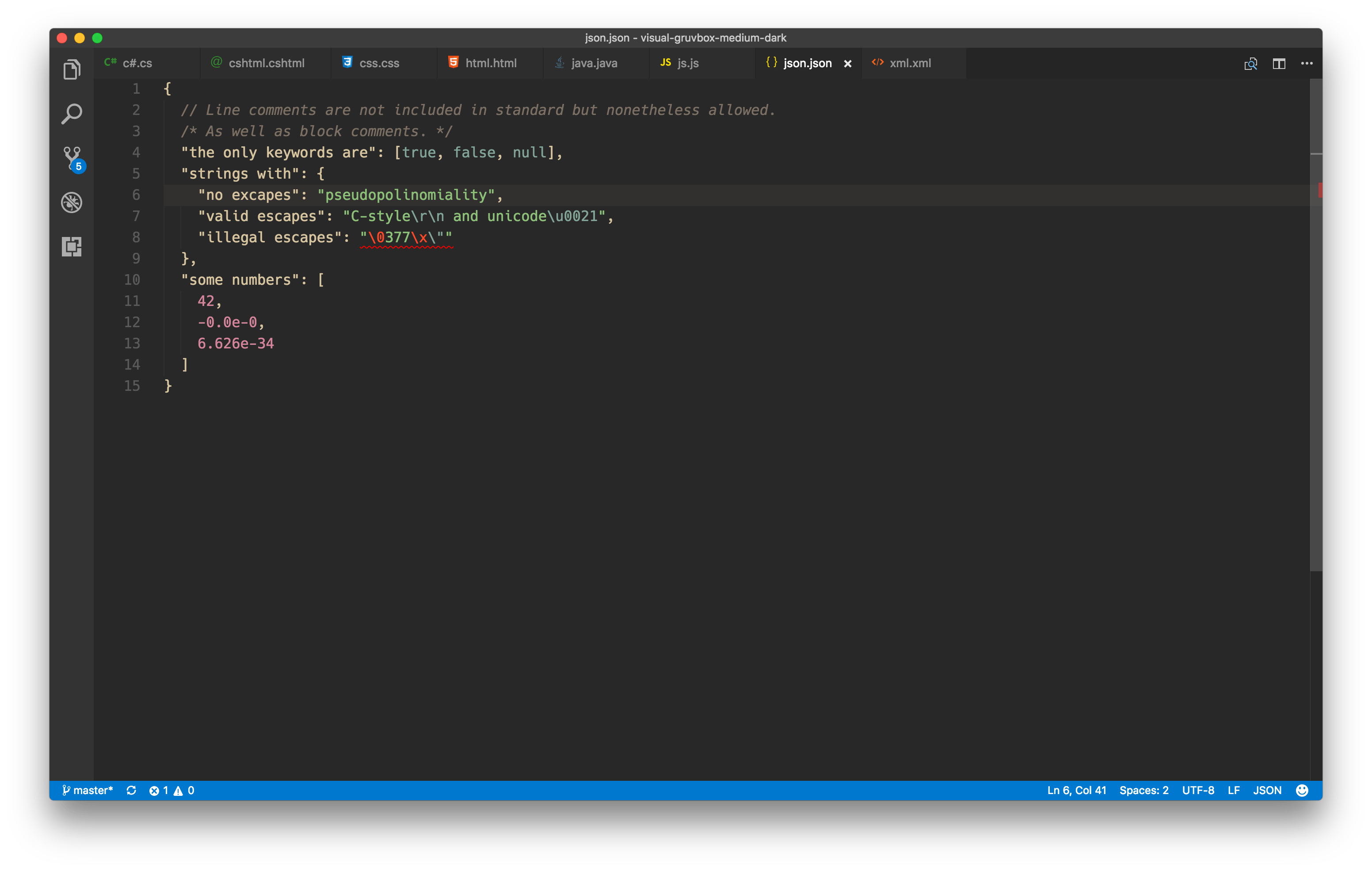Click the Open Changes icon in editor toolbar

(1251, 63)
